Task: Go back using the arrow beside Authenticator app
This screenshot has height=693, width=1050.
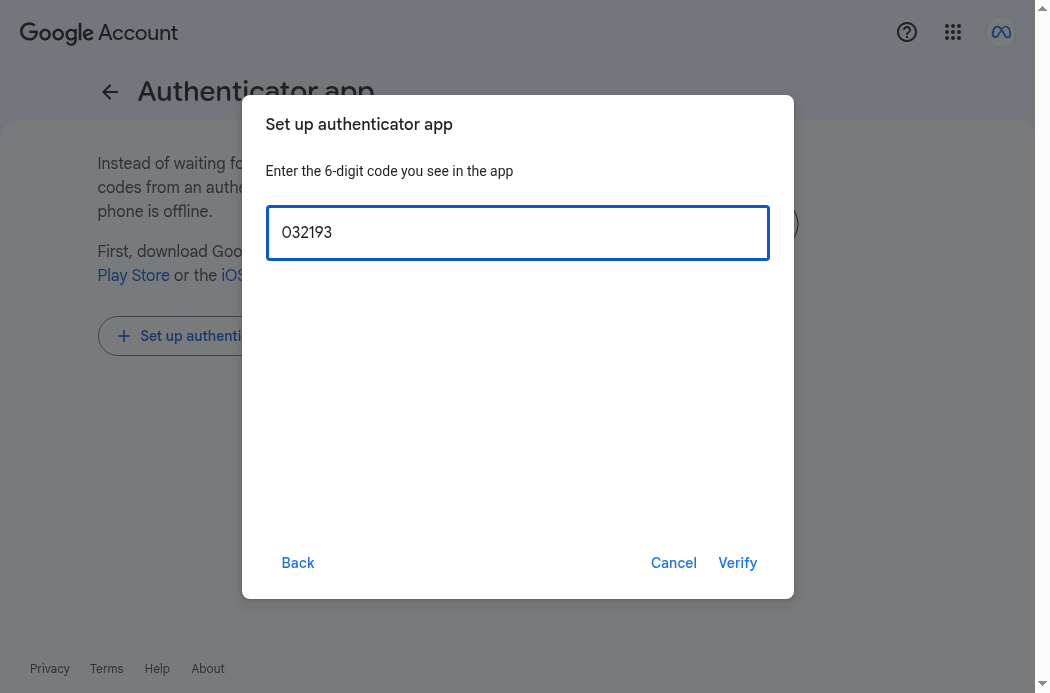Action: click(110, 92)
